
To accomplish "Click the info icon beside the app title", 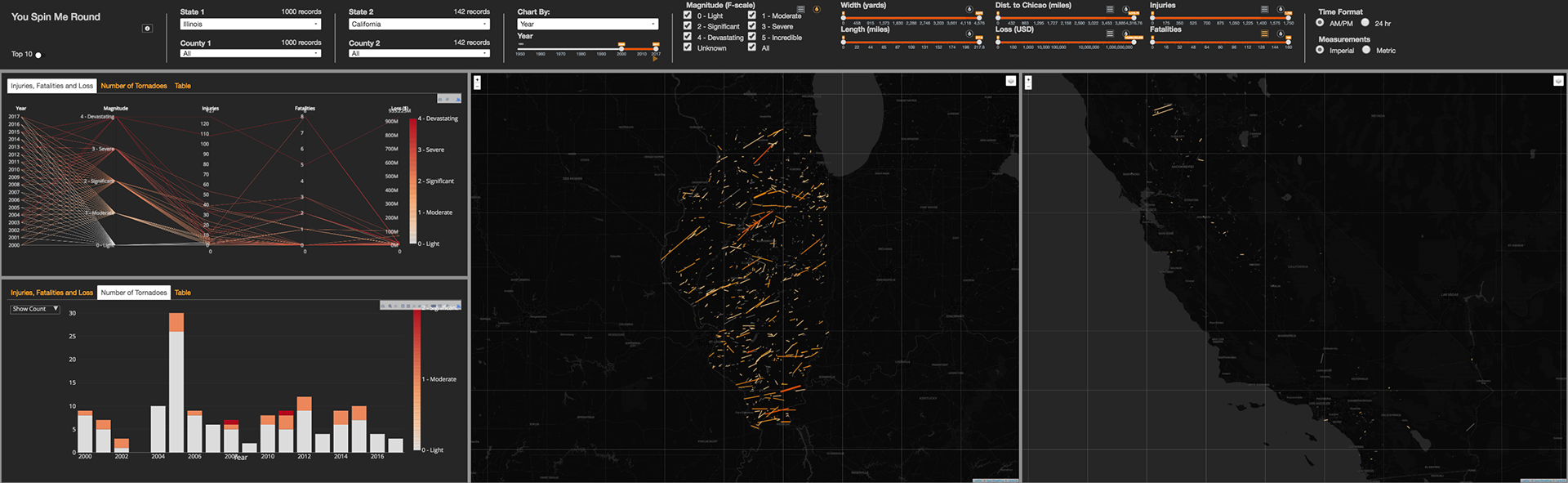I will tap(147, 29).
